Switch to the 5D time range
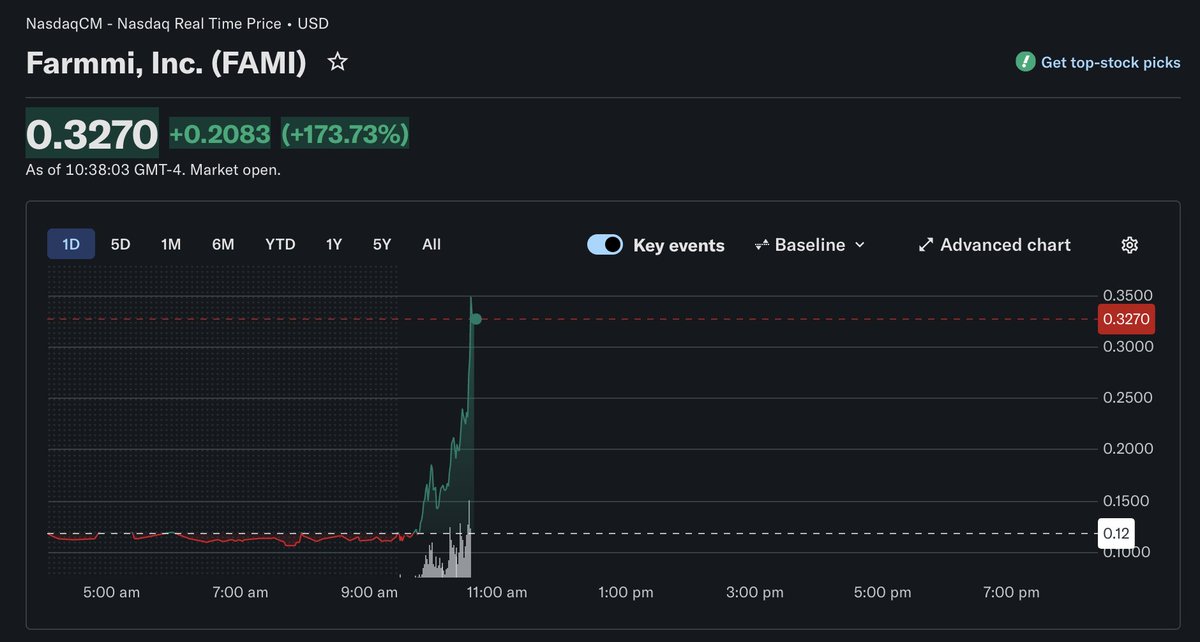The width and height of the screenshot is (1200, 642). pos(120,244)
